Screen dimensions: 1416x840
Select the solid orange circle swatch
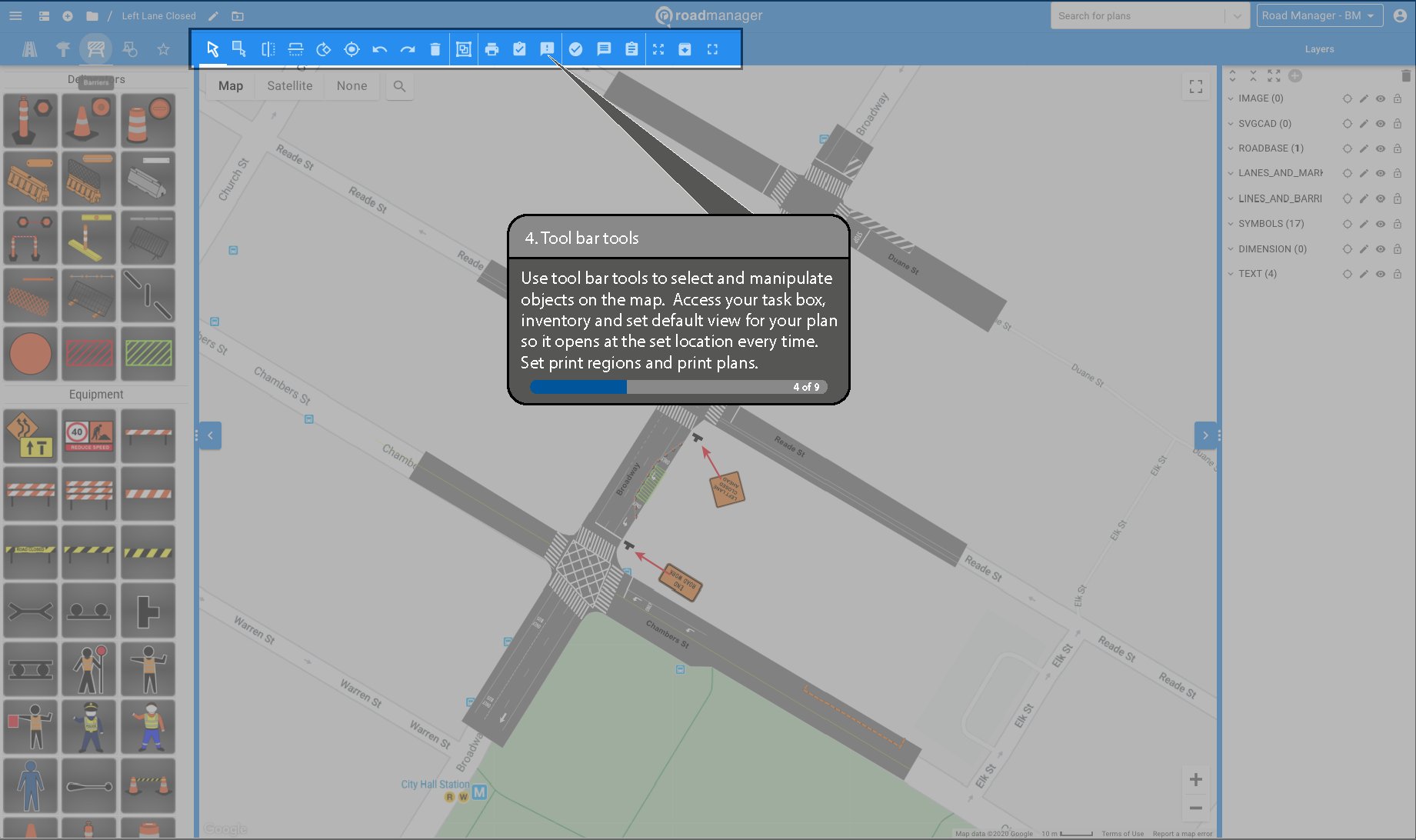[31, 354]
